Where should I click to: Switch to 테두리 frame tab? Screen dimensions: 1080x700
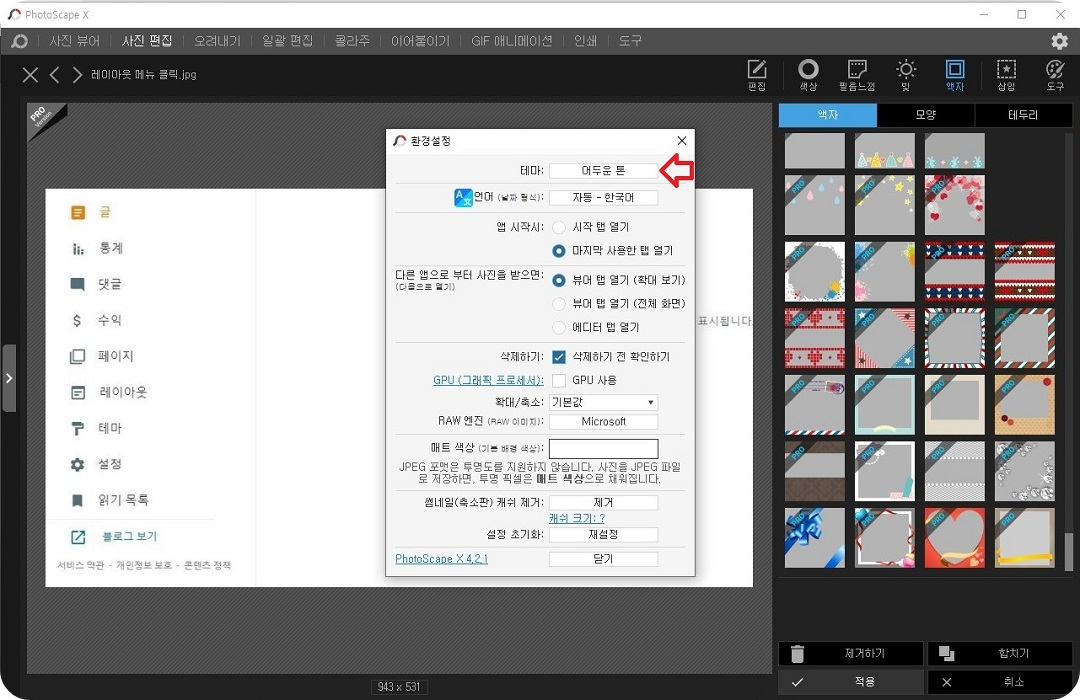1023,115
